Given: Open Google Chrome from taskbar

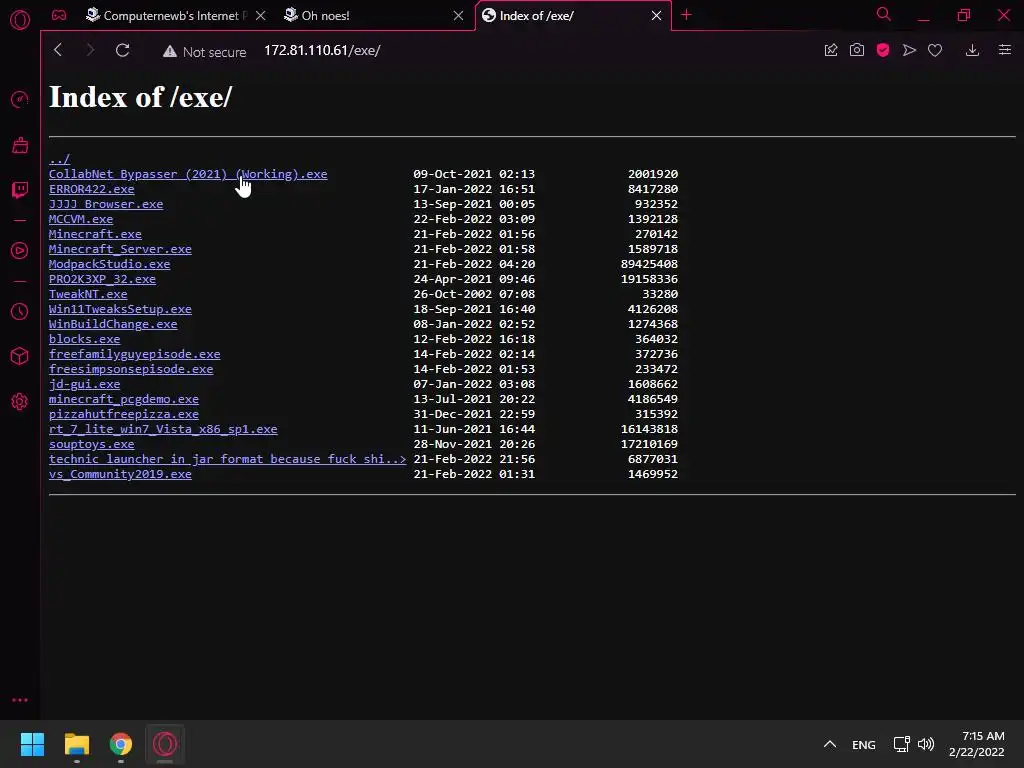Looking at the screenshot, I should point(121,744).
